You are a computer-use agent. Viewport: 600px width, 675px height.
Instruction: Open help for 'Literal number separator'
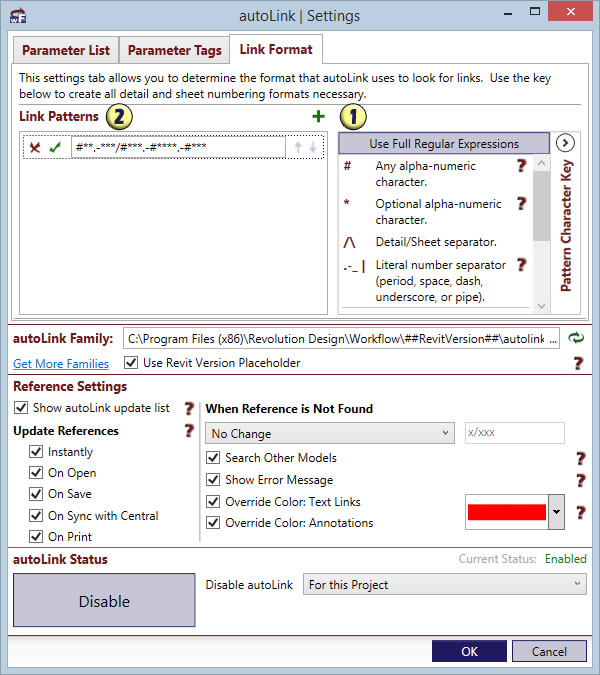[x=521, y=264]
